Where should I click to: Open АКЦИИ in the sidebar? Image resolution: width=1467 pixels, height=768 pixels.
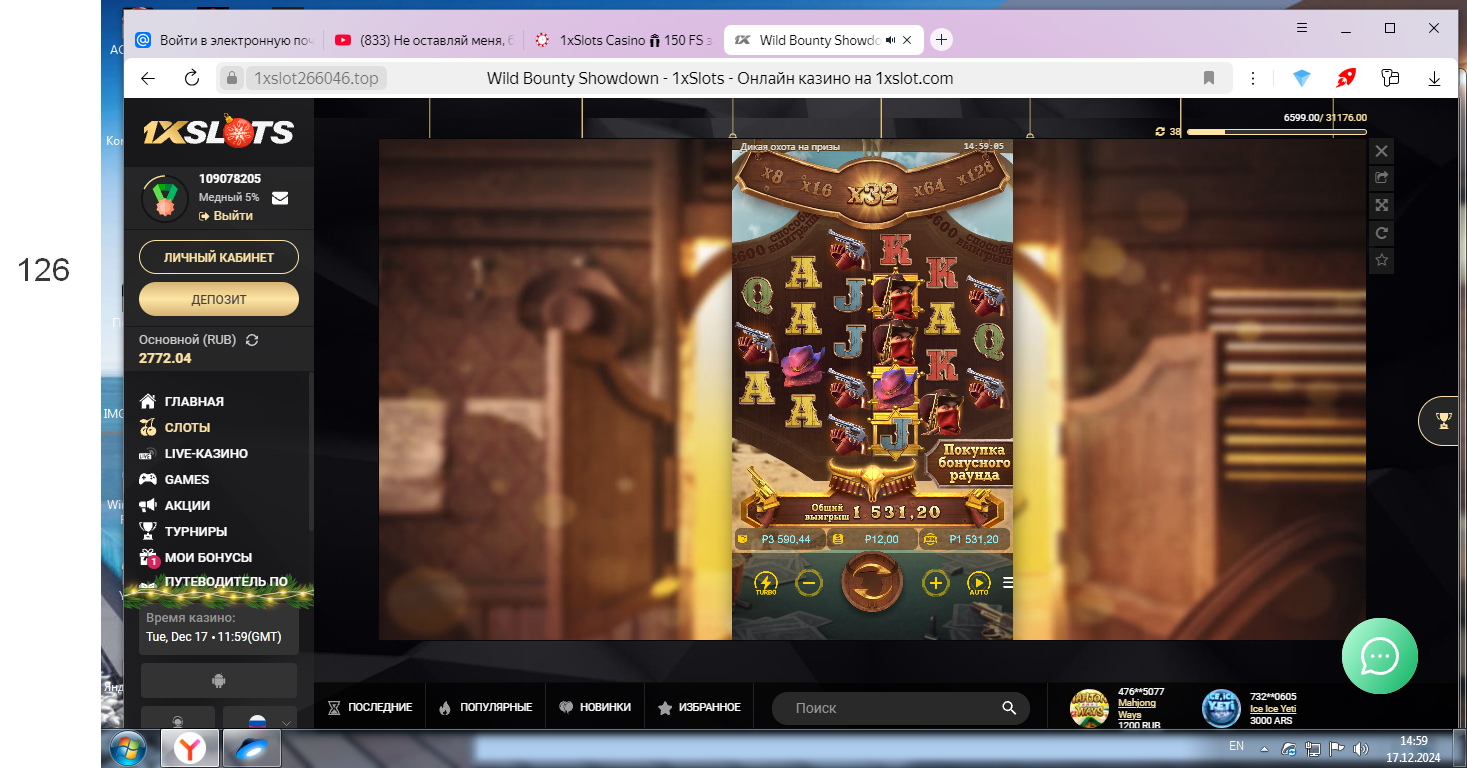click(175, 505)
